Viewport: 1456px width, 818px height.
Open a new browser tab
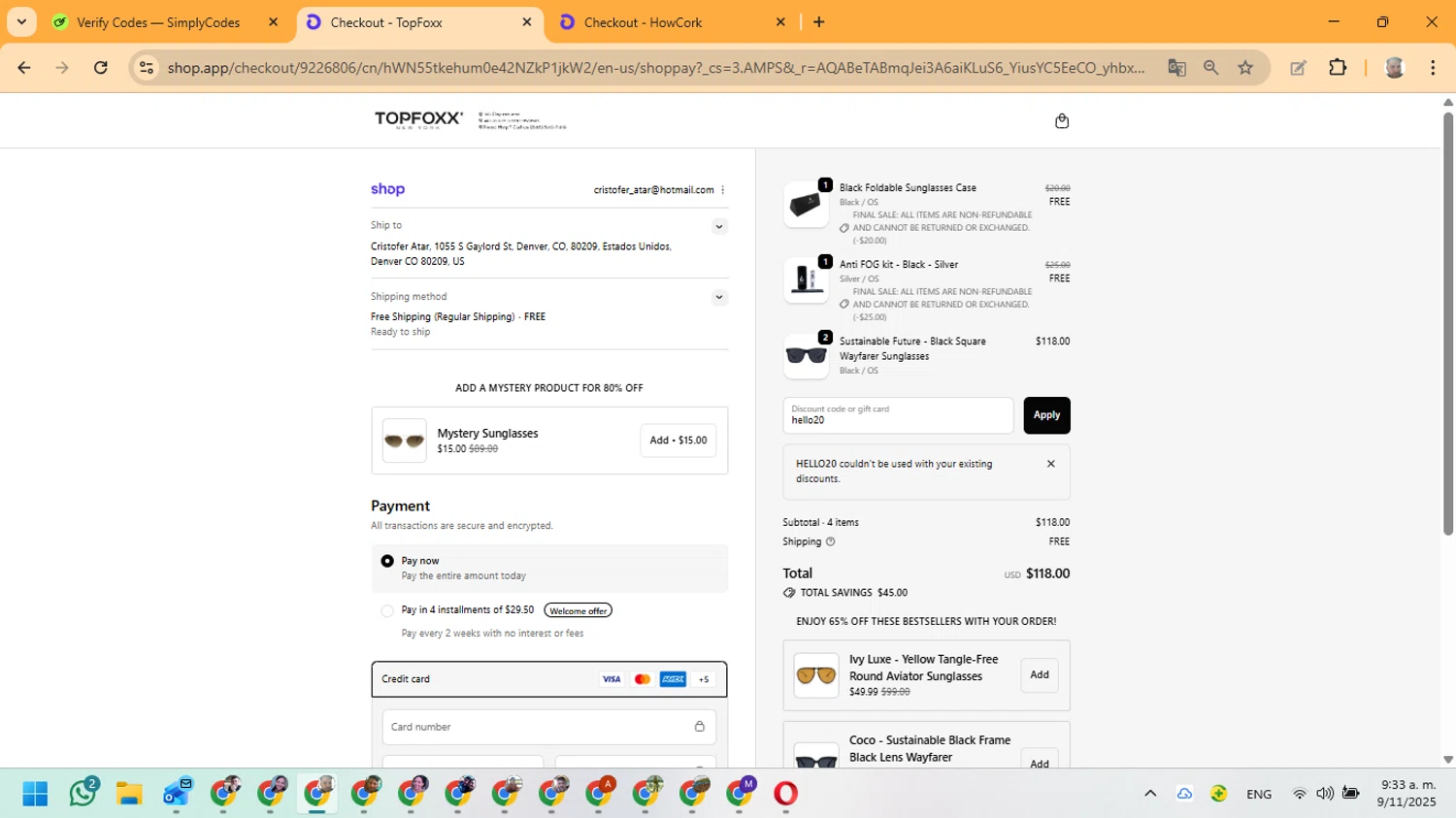[819, 22]
